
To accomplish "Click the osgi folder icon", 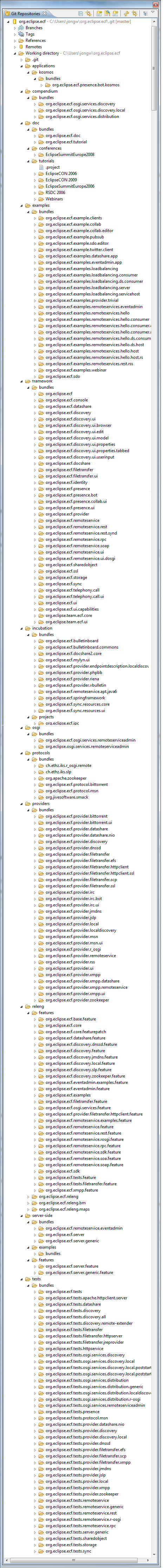I will [x=28, y=727].
